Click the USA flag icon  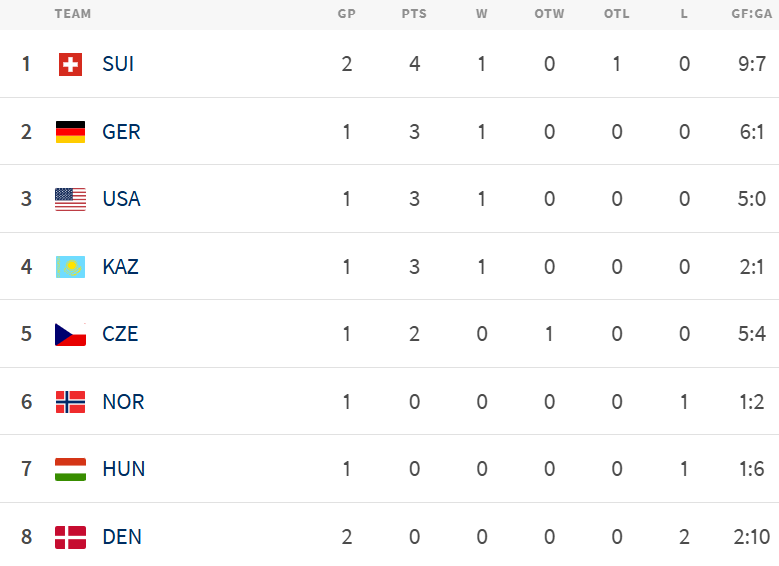click(70, 199)
